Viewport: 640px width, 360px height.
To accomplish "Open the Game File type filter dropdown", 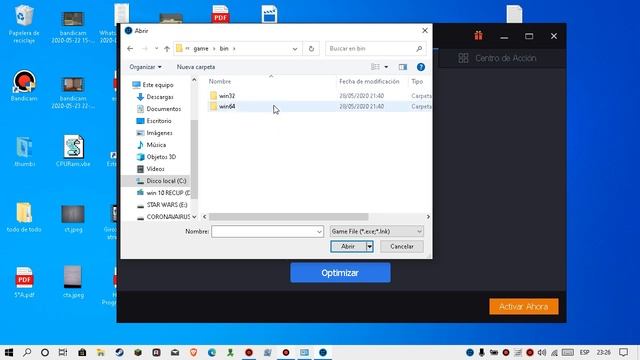I will coord(376,231).
